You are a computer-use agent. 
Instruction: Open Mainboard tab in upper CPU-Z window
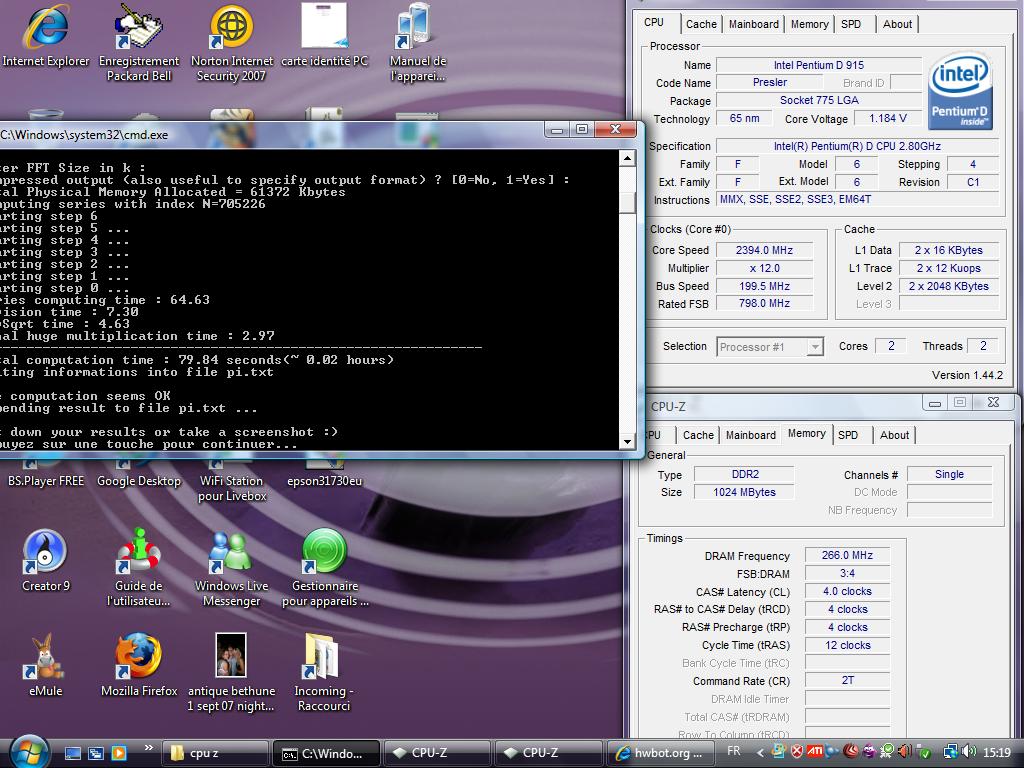click(754, 24)
